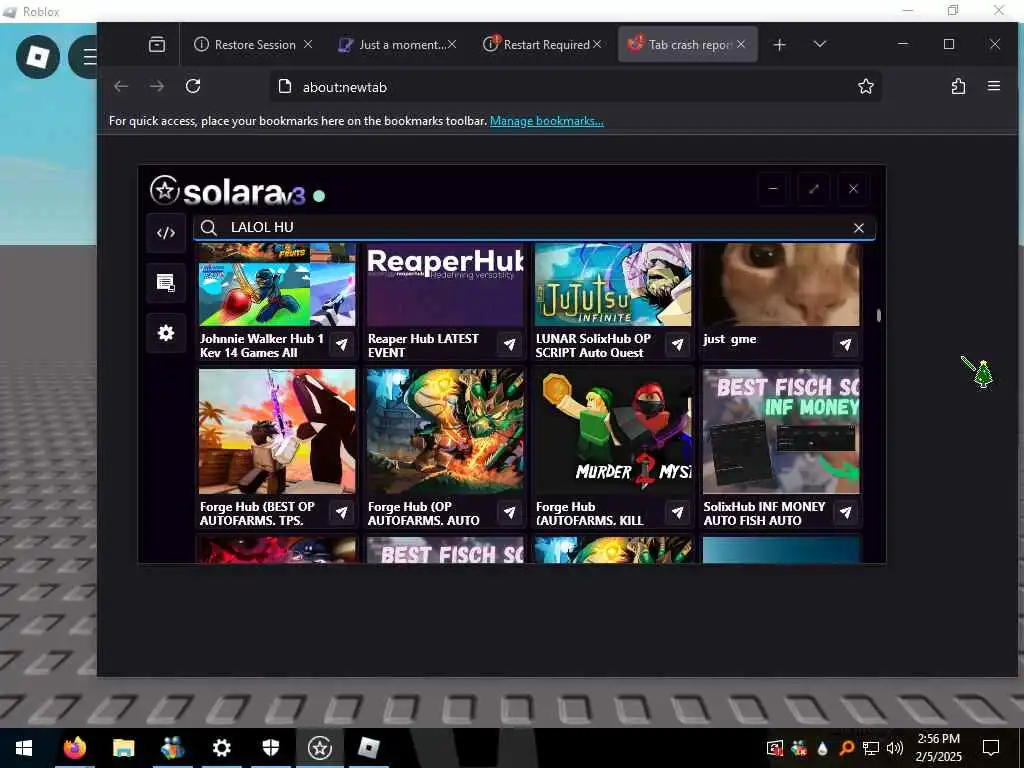Minimize the Solara v3 window
1024x768 pixels.
click(773, 189)
